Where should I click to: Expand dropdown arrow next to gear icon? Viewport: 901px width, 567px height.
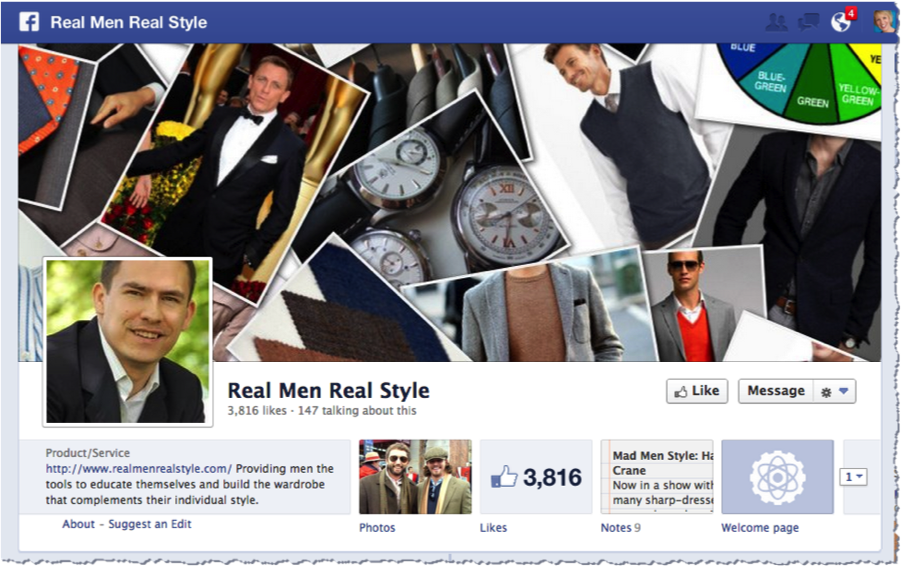tap(844, 391)
